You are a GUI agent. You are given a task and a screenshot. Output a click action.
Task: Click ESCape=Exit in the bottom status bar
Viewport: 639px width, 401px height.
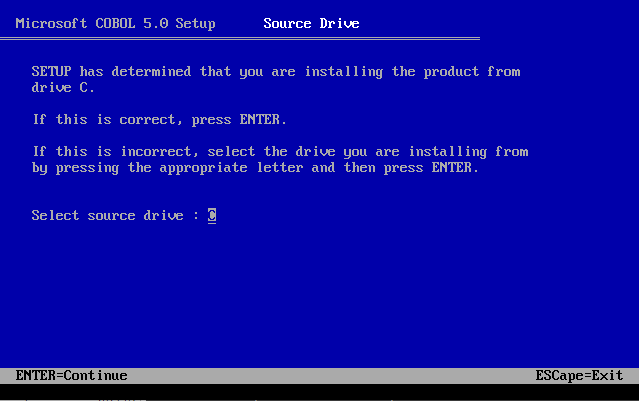pyautogui.click(x=579, y=375)
